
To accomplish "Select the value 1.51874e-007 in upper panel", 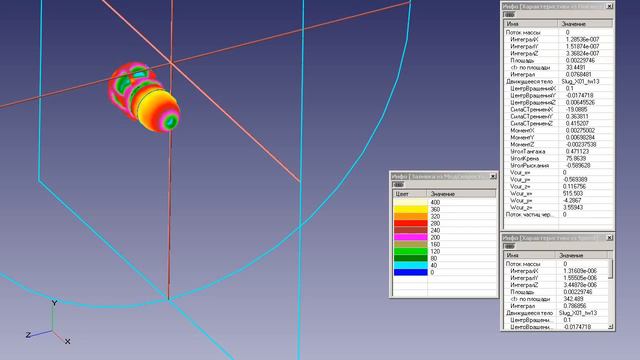I will click(582, 47).
